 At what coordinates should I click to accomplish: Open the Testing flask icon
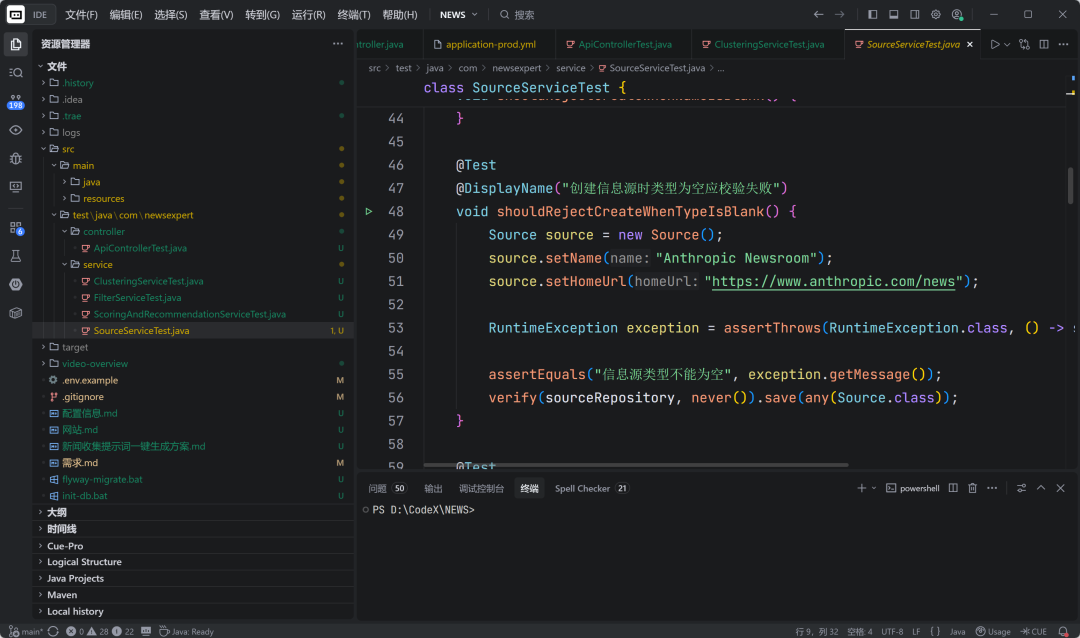coord(16,256)
